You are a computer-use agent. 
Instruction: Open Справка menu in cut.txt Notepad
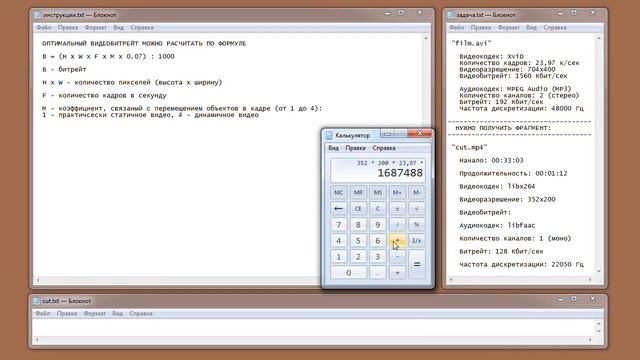click(141, 314)
